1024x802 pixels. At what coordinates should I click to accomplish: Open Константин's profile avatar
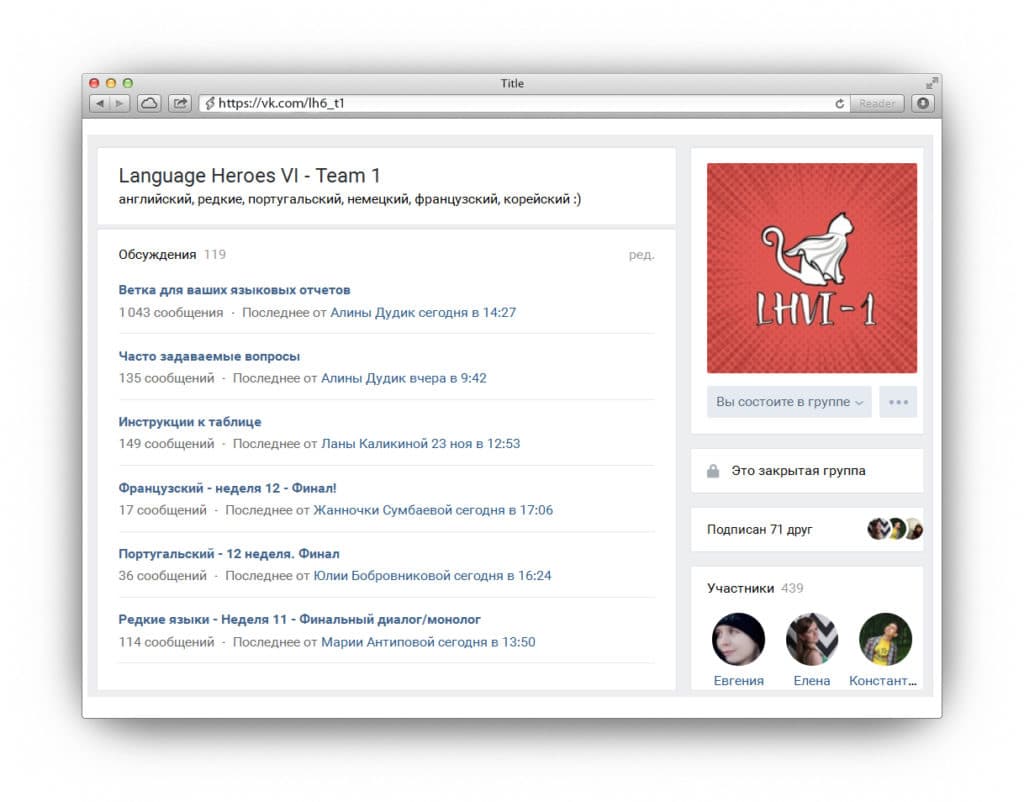(x=885, y=639)
